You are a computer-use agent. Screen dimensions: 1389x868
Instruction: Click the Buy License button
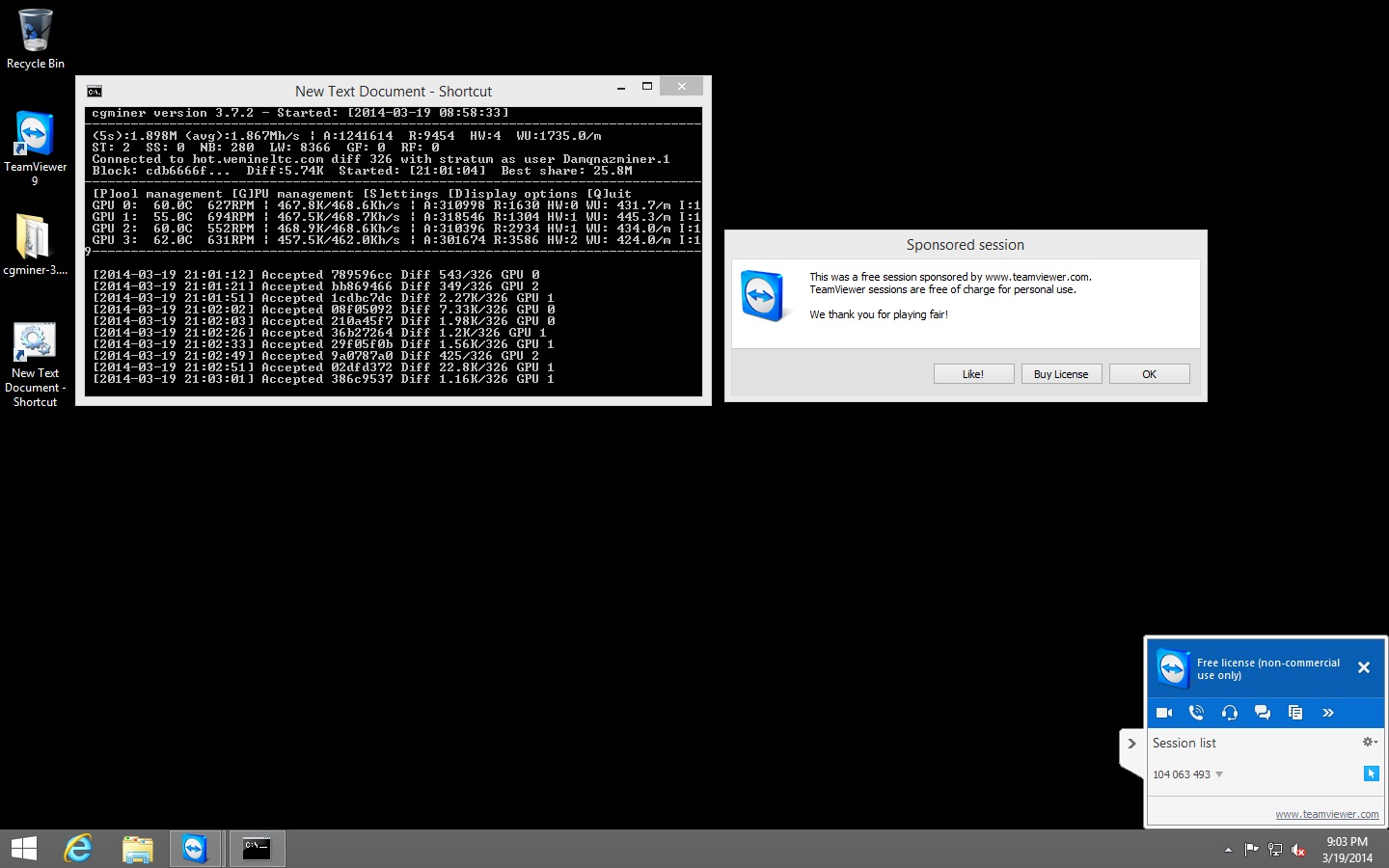pos(1061,374)
